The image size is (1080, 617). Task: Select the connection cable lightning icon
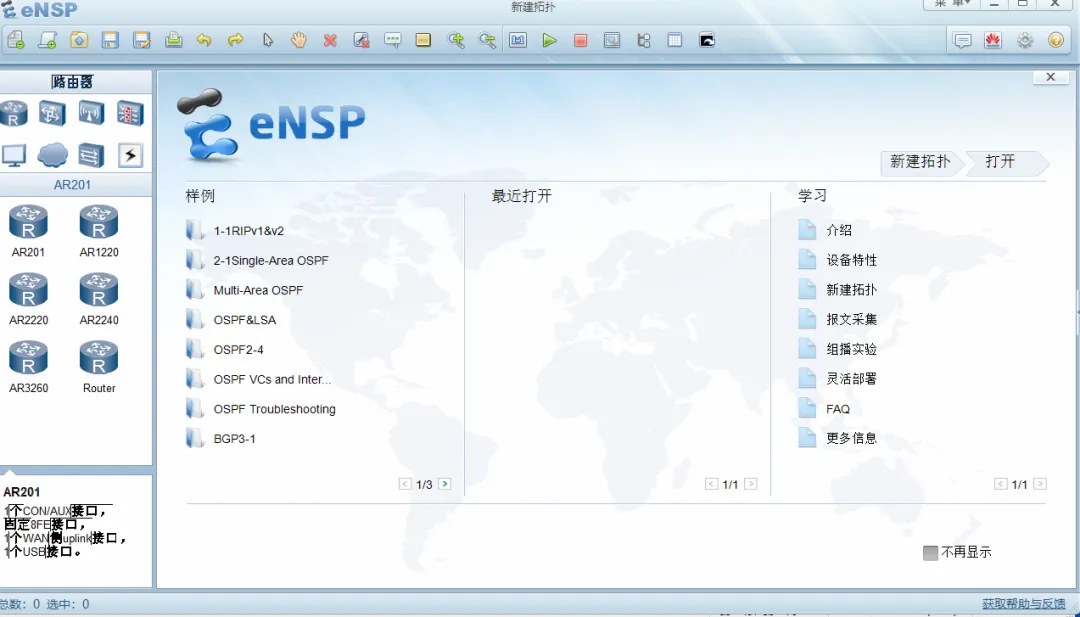point(130,156)
